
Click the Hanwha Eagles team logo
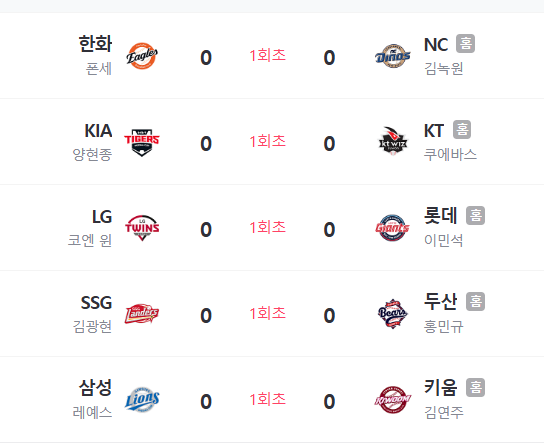[x=142, y=56]
